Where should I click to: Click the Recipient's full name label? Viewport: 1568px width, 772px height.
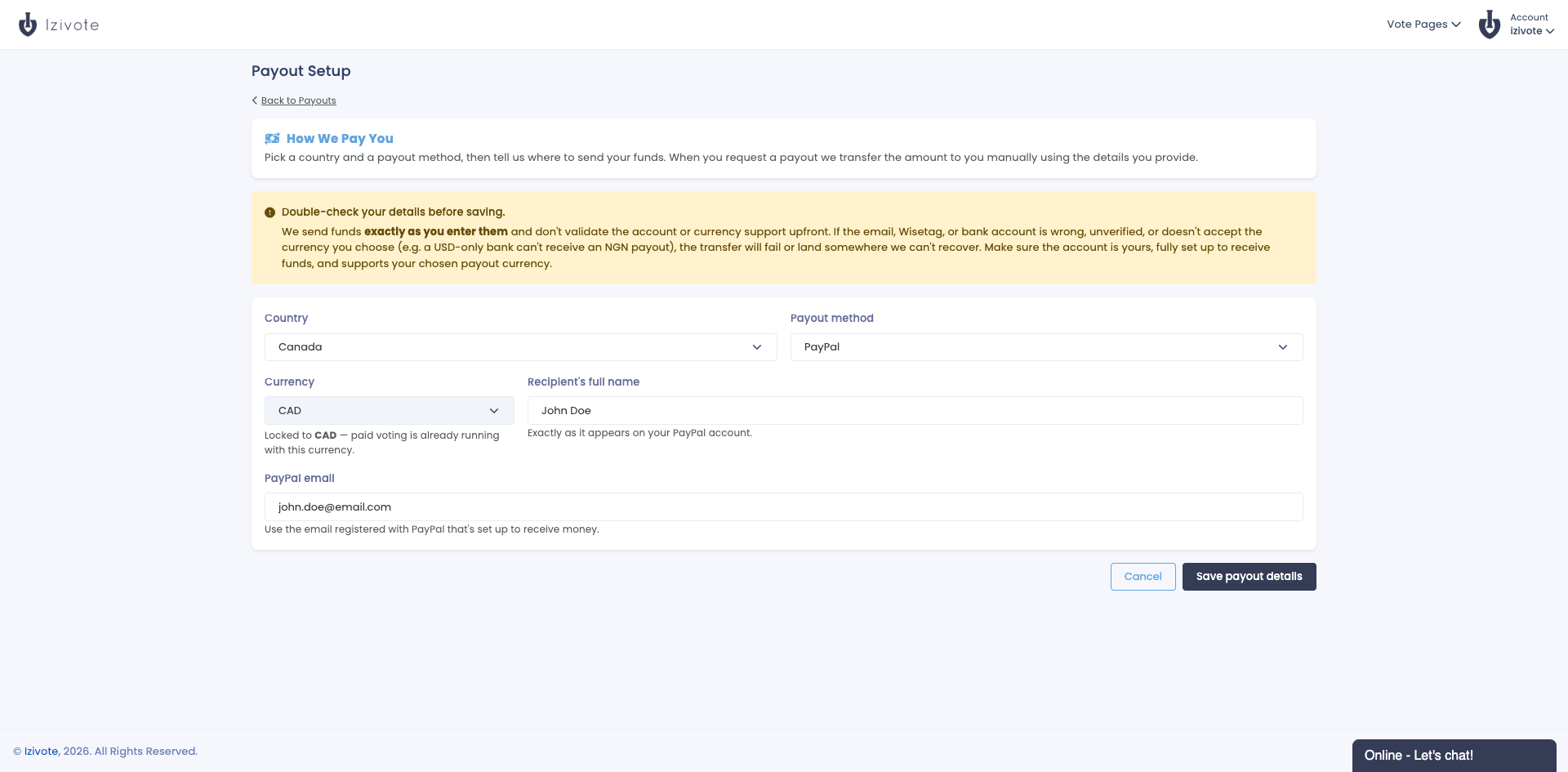(x=583, y=382)
